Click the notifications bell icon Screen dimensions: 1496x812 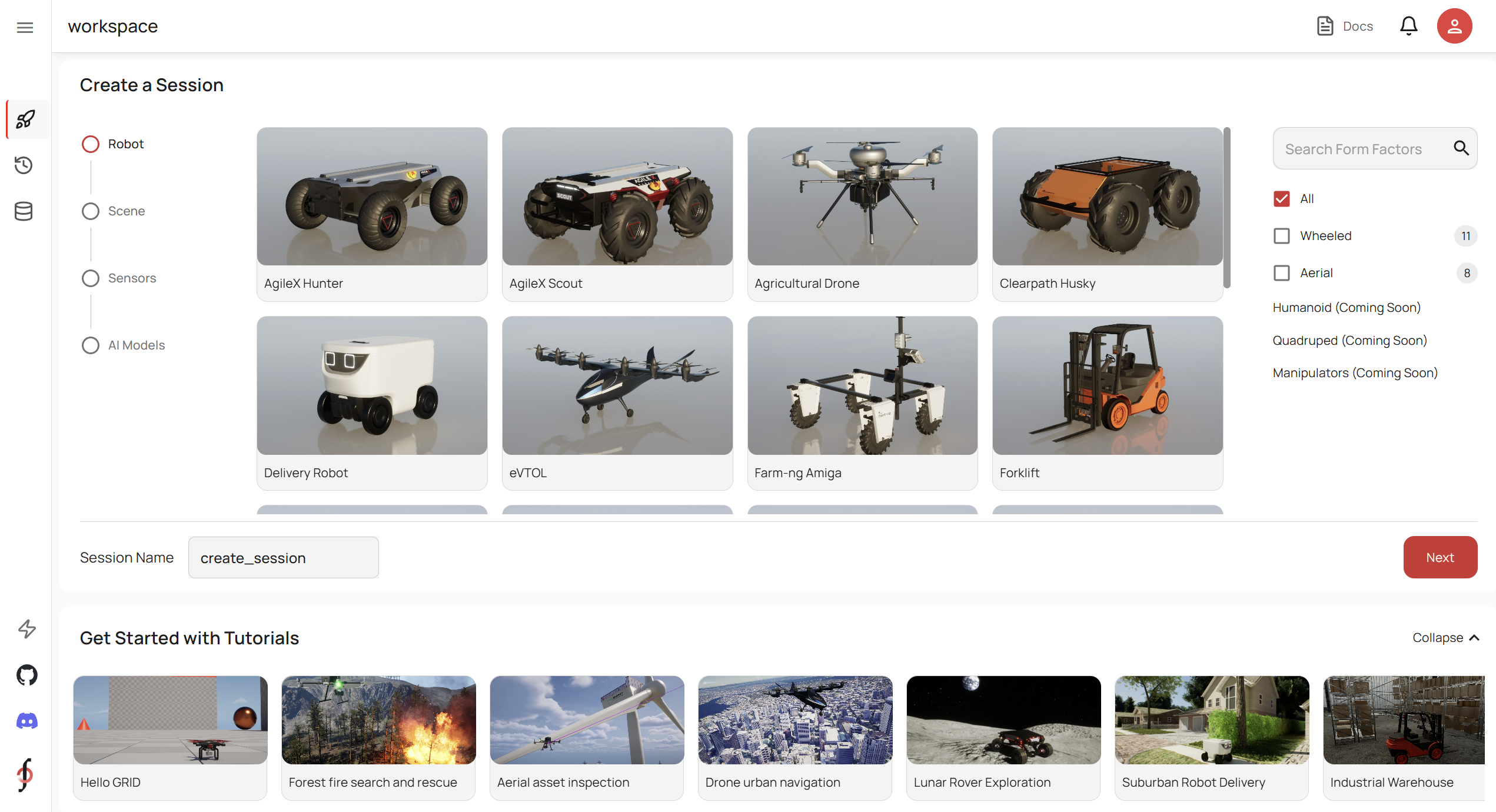(x=1408, y=26)
